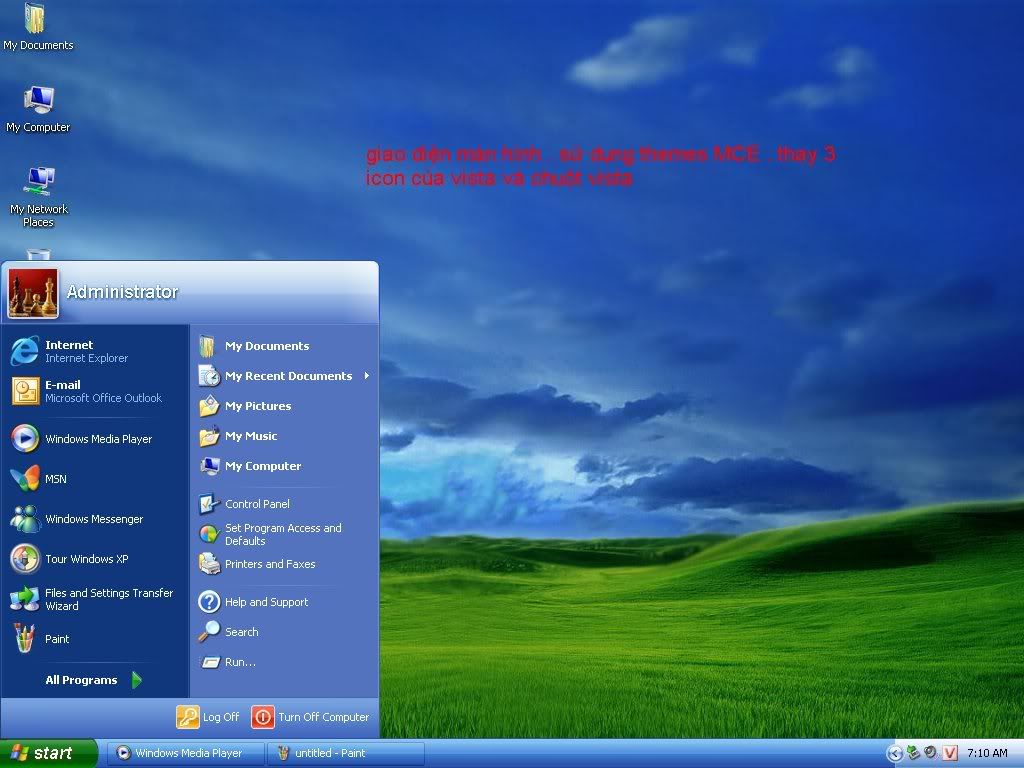Image resolution: width=1024 pixels, height=768 pixels.
Task: Open Help and Support
Action: coord(285,602)
